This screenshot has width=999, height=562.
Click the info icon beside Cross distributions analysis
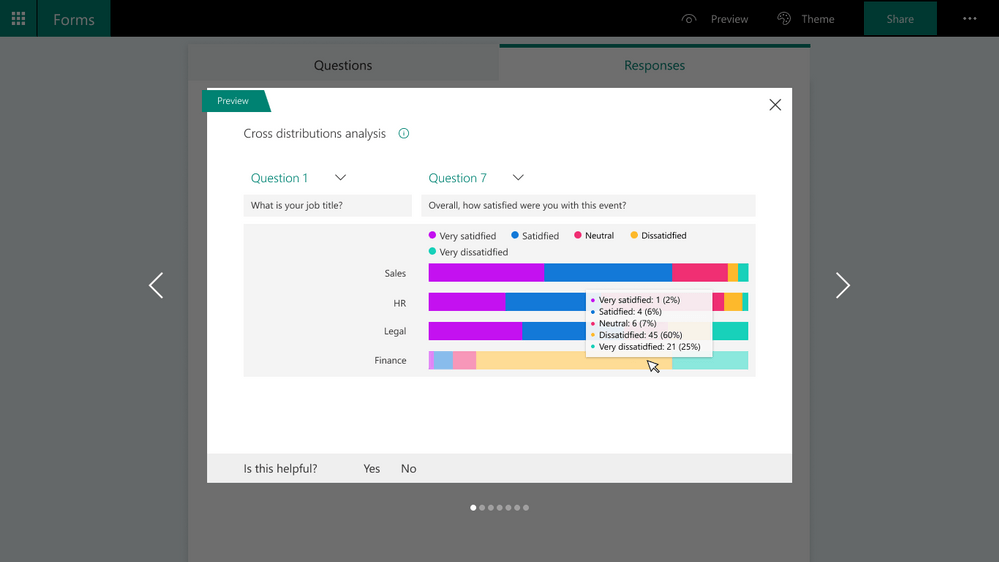[x=403, y=133]
